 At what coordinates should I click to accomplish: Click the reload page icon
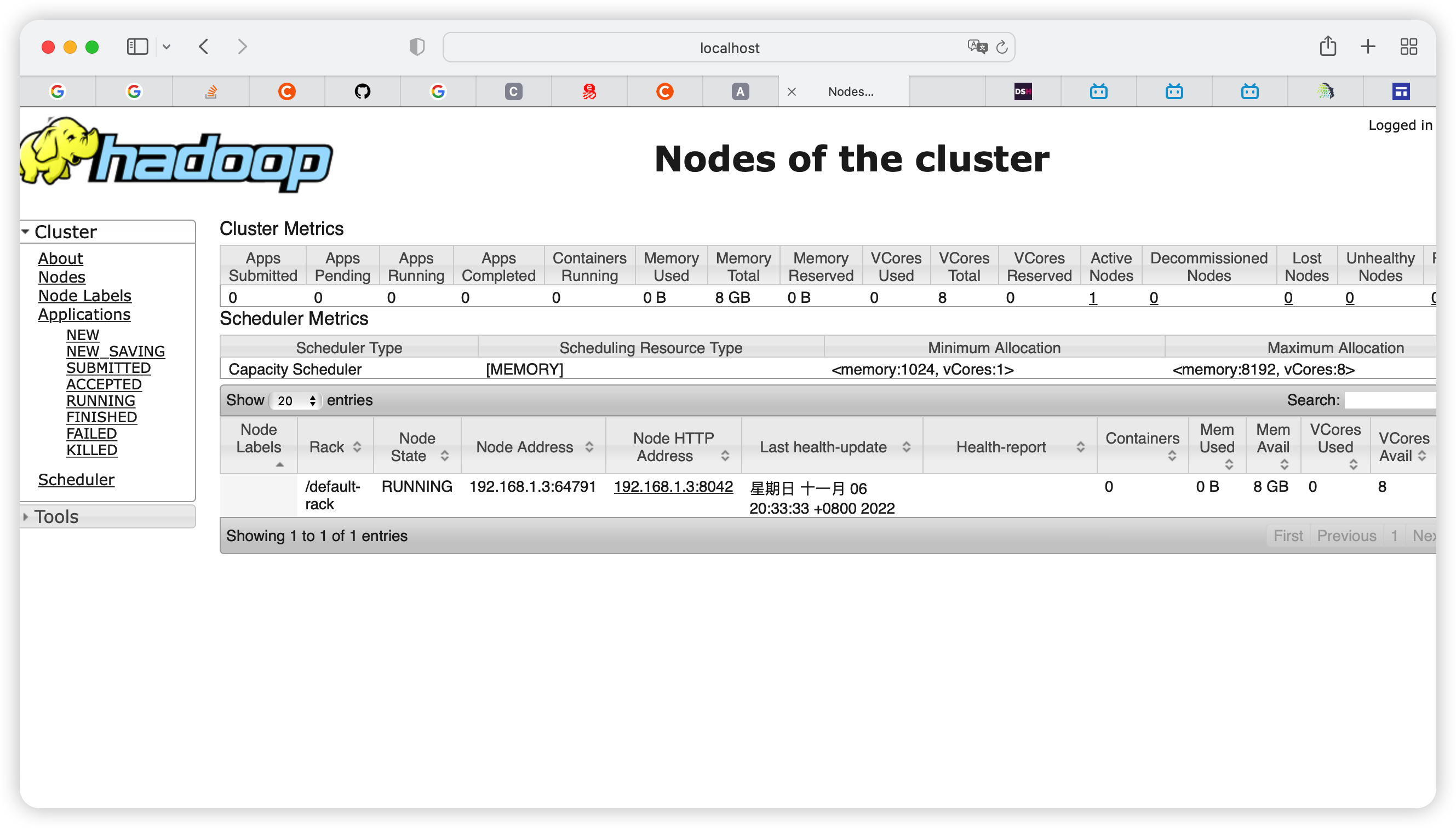click(x=1001, y=47)
